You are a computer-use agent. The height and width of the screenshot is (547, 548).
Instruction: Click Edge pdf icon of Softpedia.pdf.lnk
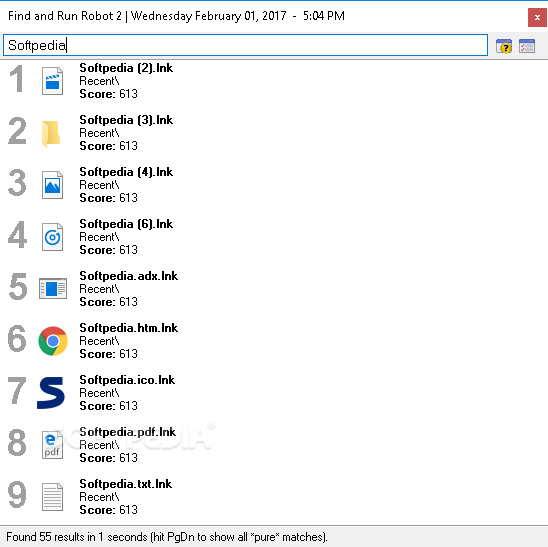click(x=52, y=445)
